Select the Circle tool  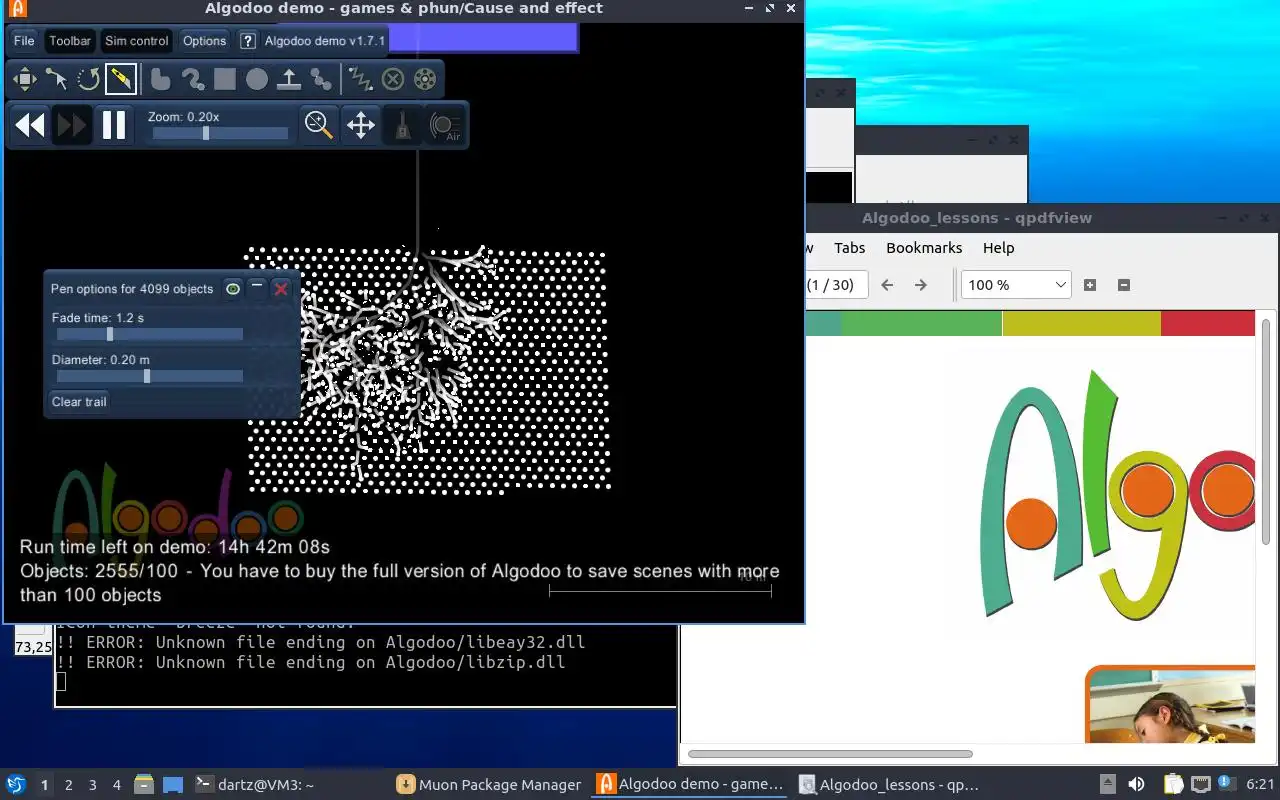pos(257,78)
